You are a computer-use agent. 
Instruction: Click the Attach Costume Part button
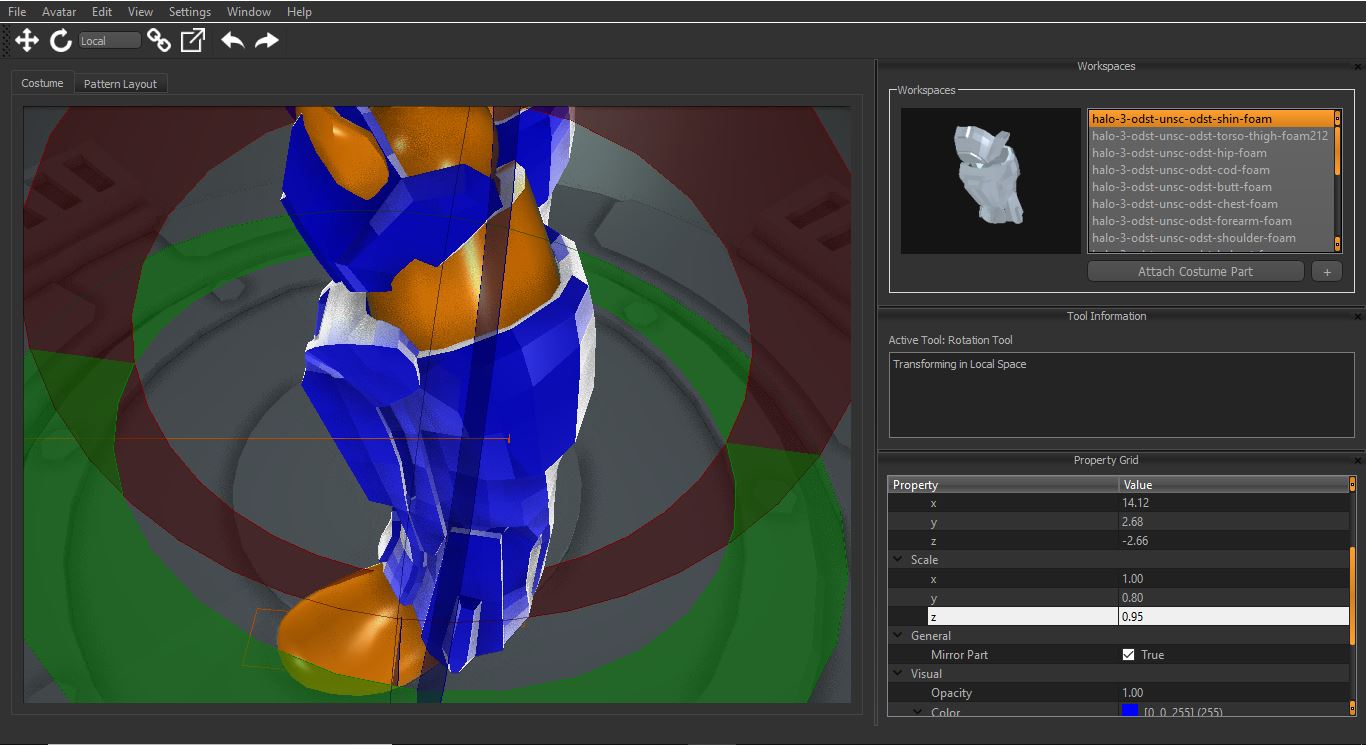click(1195, 271)
